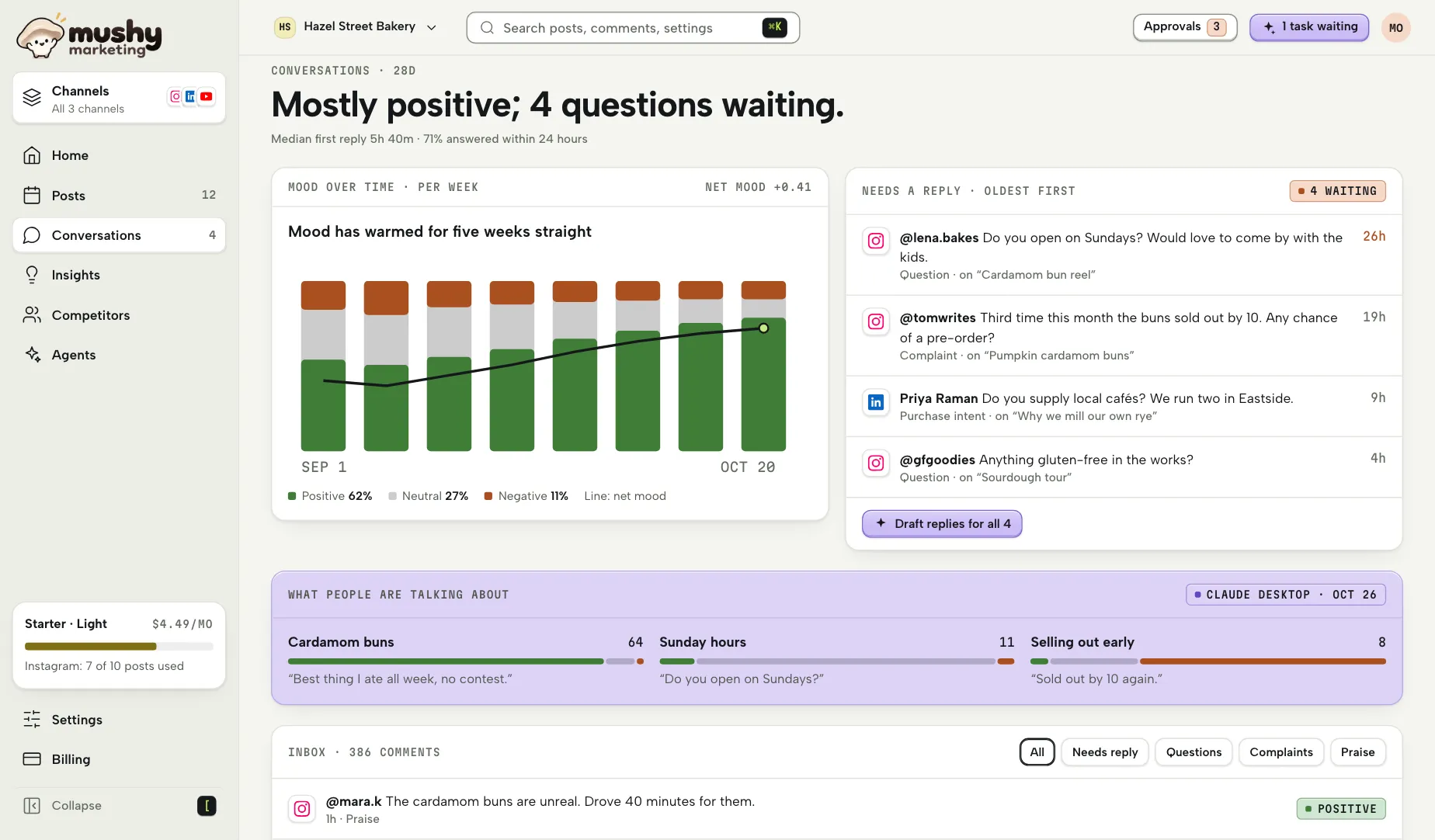
Task: Click the Settings sliders icon
Action: (32, 720)
